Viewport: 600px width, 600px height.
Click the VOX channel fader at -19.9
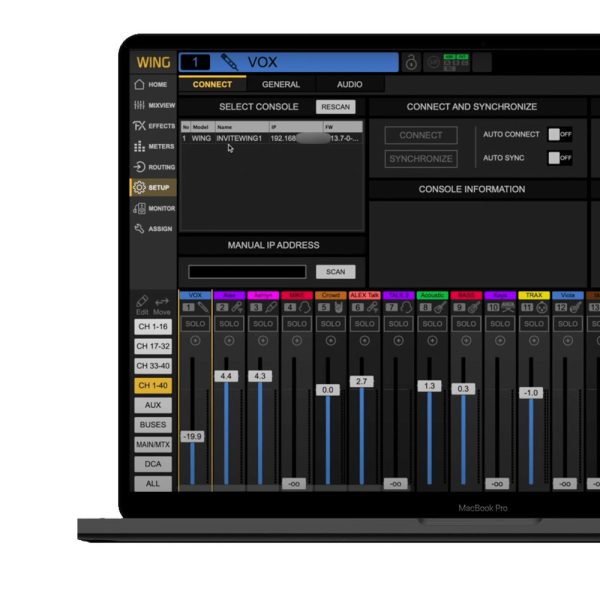click(x=192, y=436)
